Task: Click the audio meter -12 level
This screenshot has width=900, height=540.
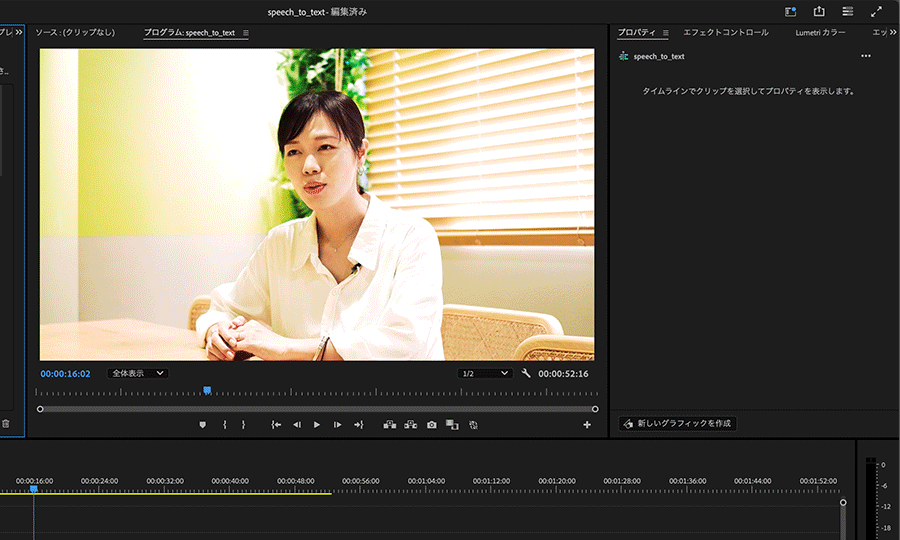Action: pos(886,507)
